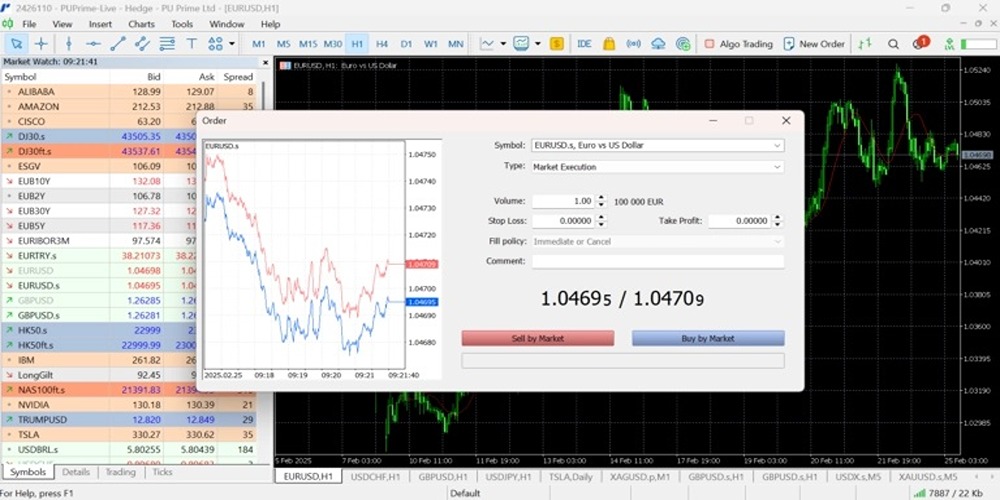This screenshot has height=500, width=1000.
Task: Expand the chart type dropdown arrow
Action: coord(503,44)
